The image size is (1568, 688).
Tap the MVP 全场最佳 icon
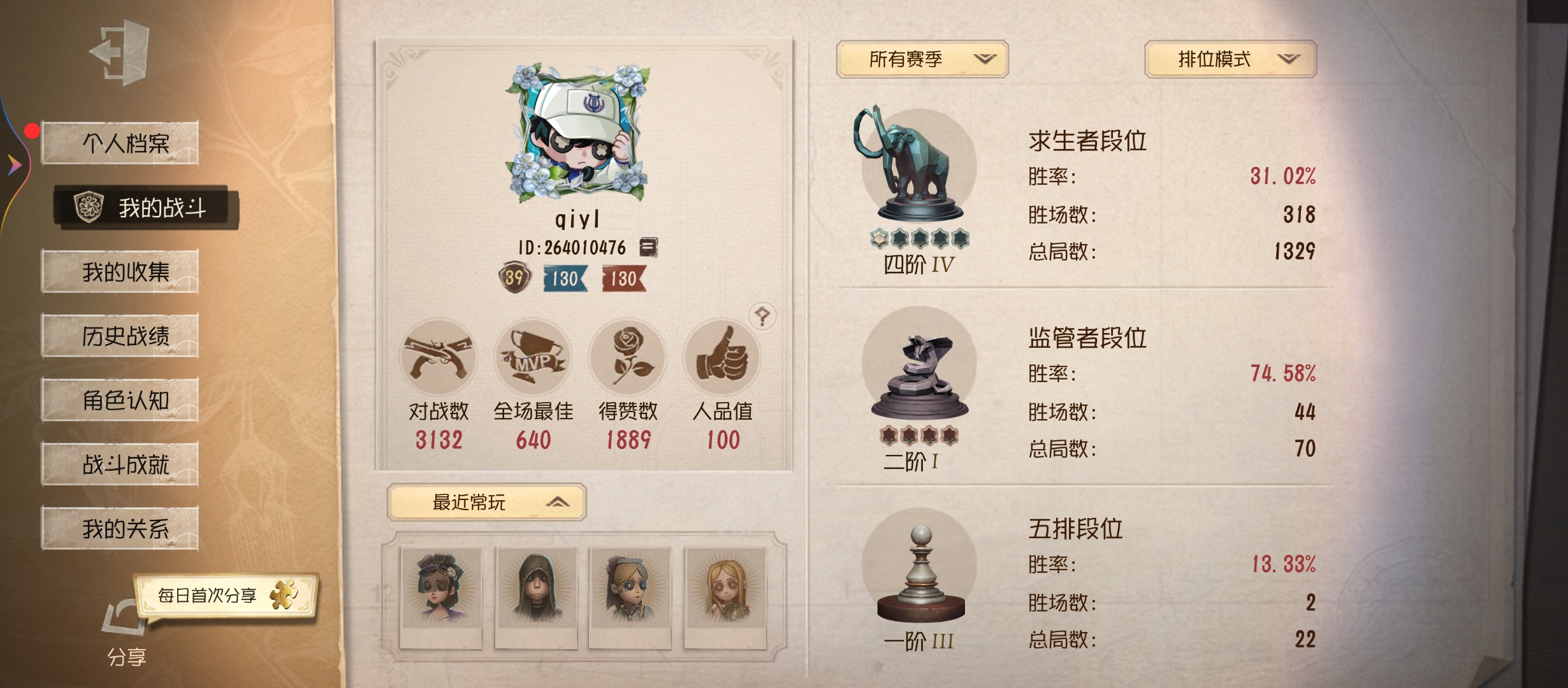(x=533, y=357)
